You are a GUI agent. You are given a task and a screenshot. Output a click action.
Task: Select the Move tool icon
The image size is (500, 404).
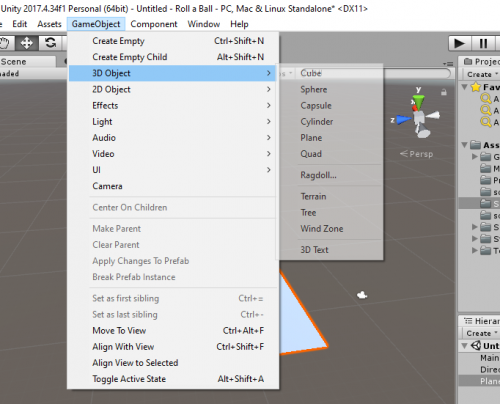tap(26, 43)
